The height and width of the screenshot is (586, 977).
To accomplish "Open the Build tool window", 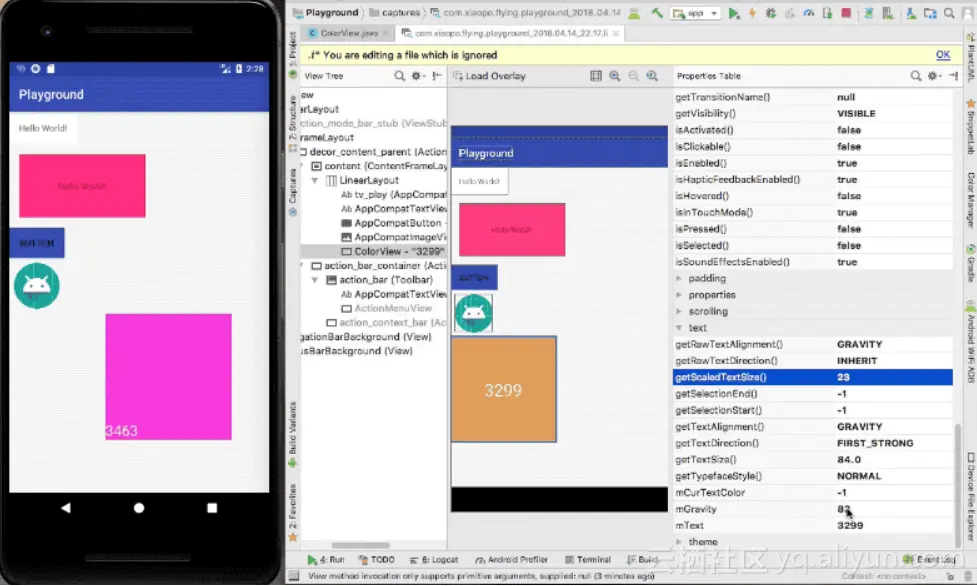I will coord(642,560).
